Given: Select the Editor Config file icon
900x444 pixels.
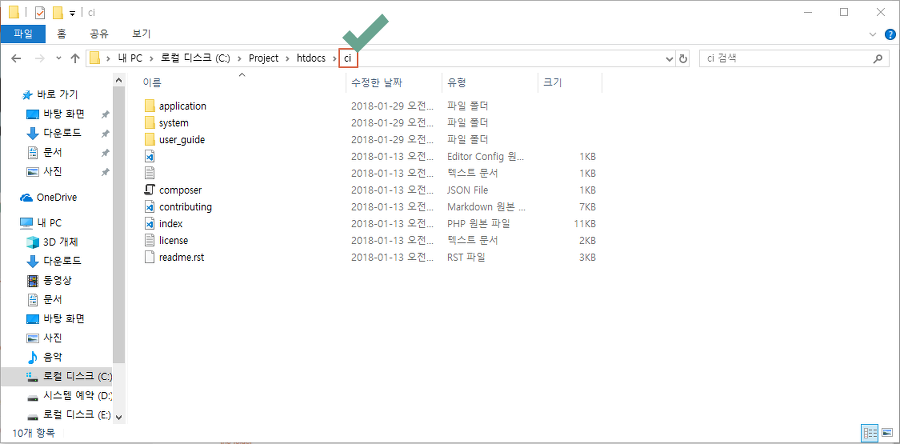Looking at the screenshot, I should [150, 156].
